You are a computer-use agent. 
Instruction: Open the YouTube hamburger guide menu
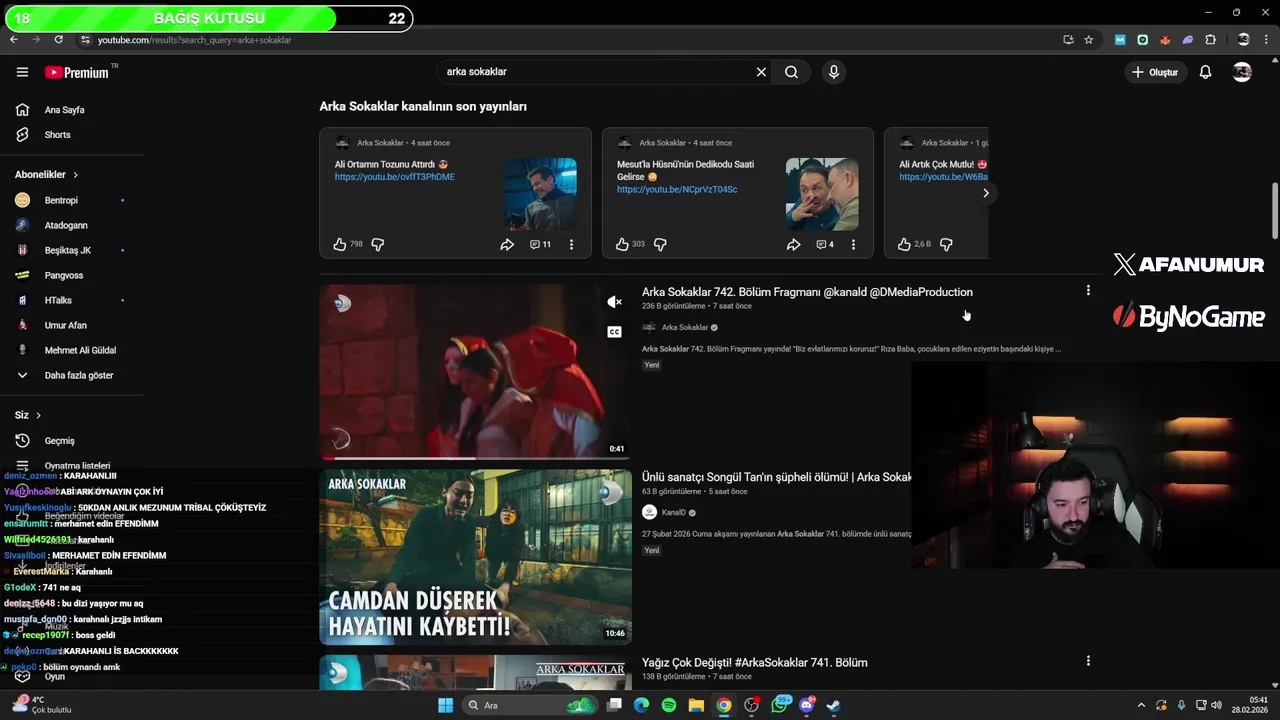pos(22,72)
